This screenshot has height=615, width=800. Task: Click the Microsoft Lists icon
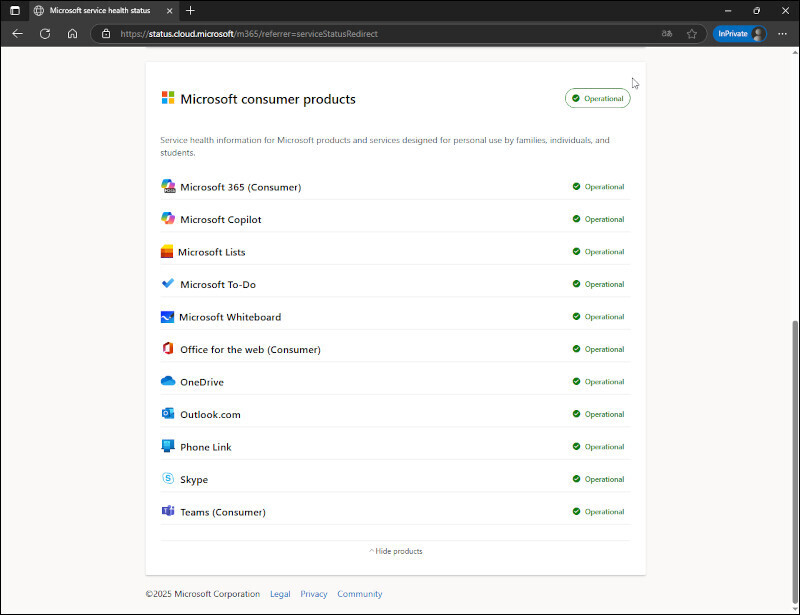(167, 252)
